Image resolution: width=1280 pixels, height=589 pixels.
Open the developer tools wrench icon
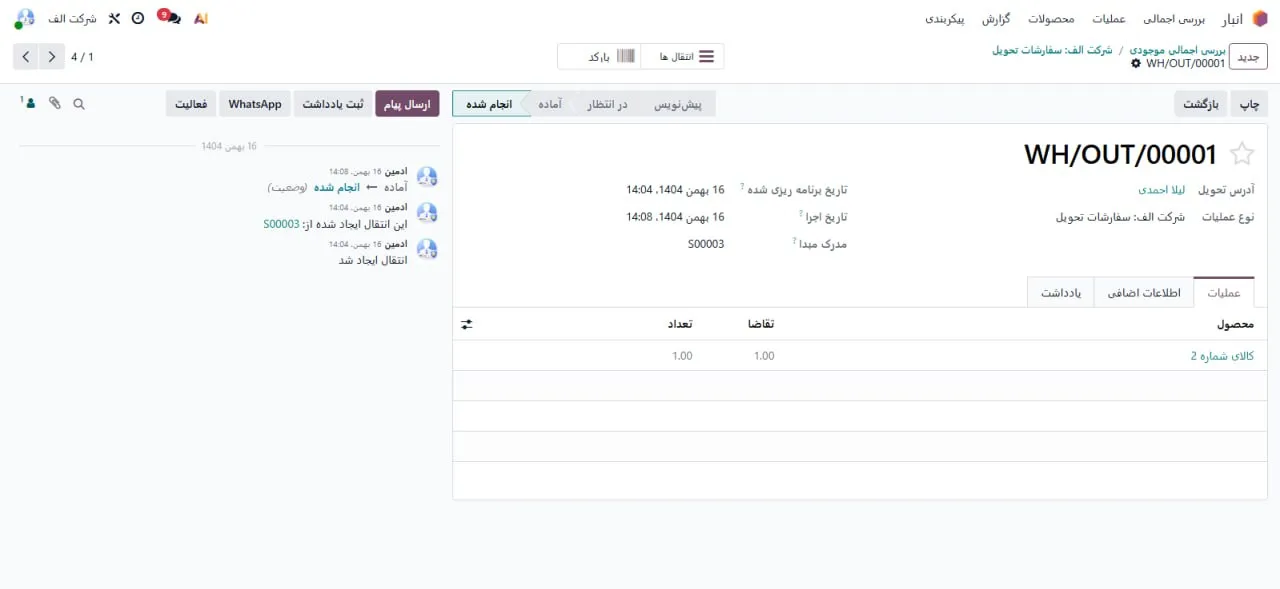pos(114,18)
